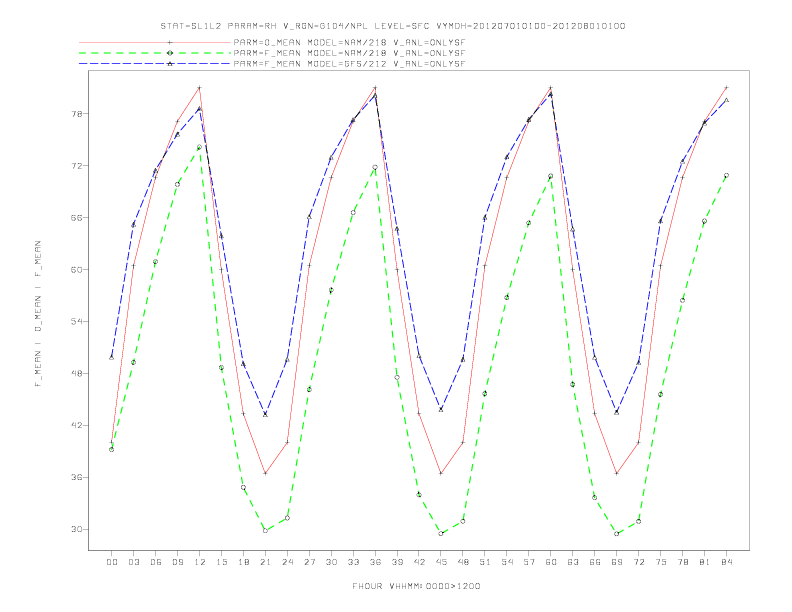Click x-axis forecast hour label 12
Screen dimensions: 792x612
[200, 562]
